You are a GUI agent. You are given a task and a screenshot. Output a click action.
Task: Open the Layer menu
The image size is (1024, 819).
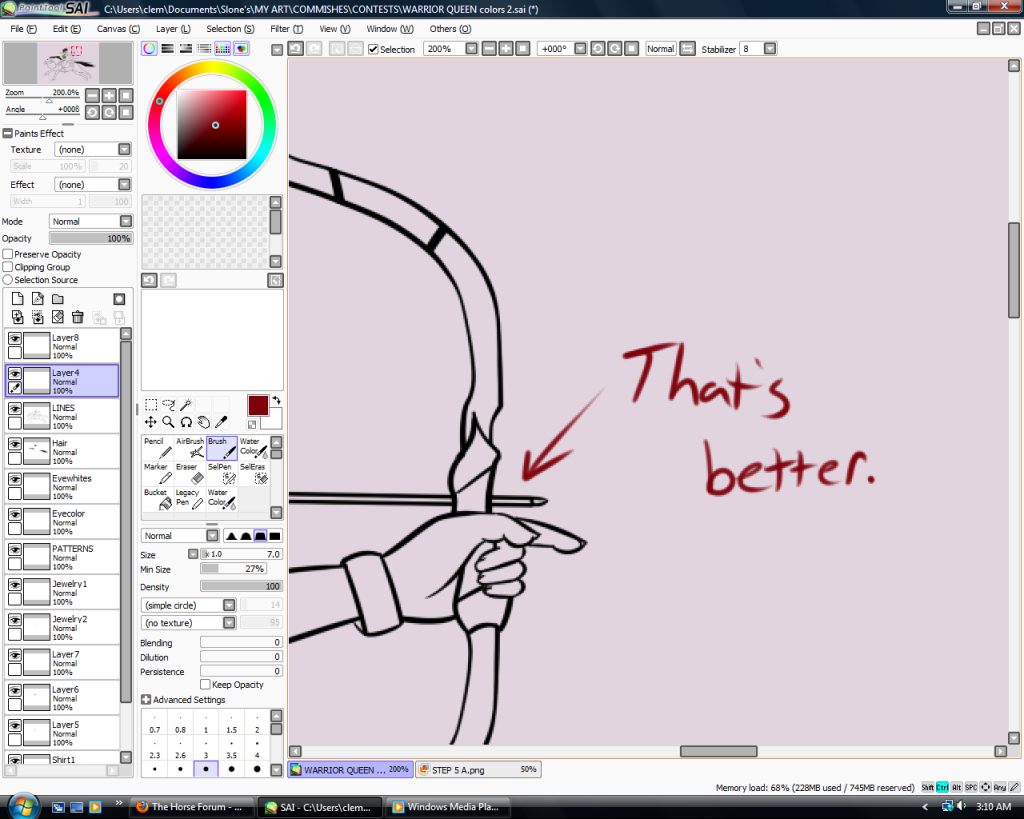point(173,29)
